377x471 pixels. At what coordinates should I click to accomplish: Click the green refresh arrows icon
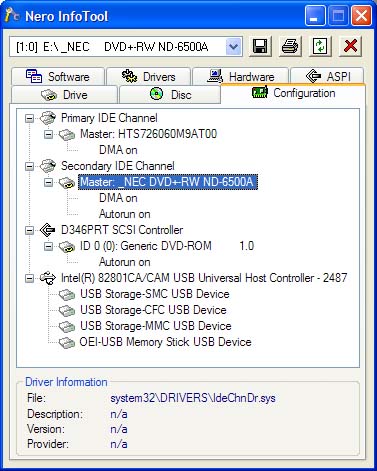pyautogui.click(x=320, y=46)
